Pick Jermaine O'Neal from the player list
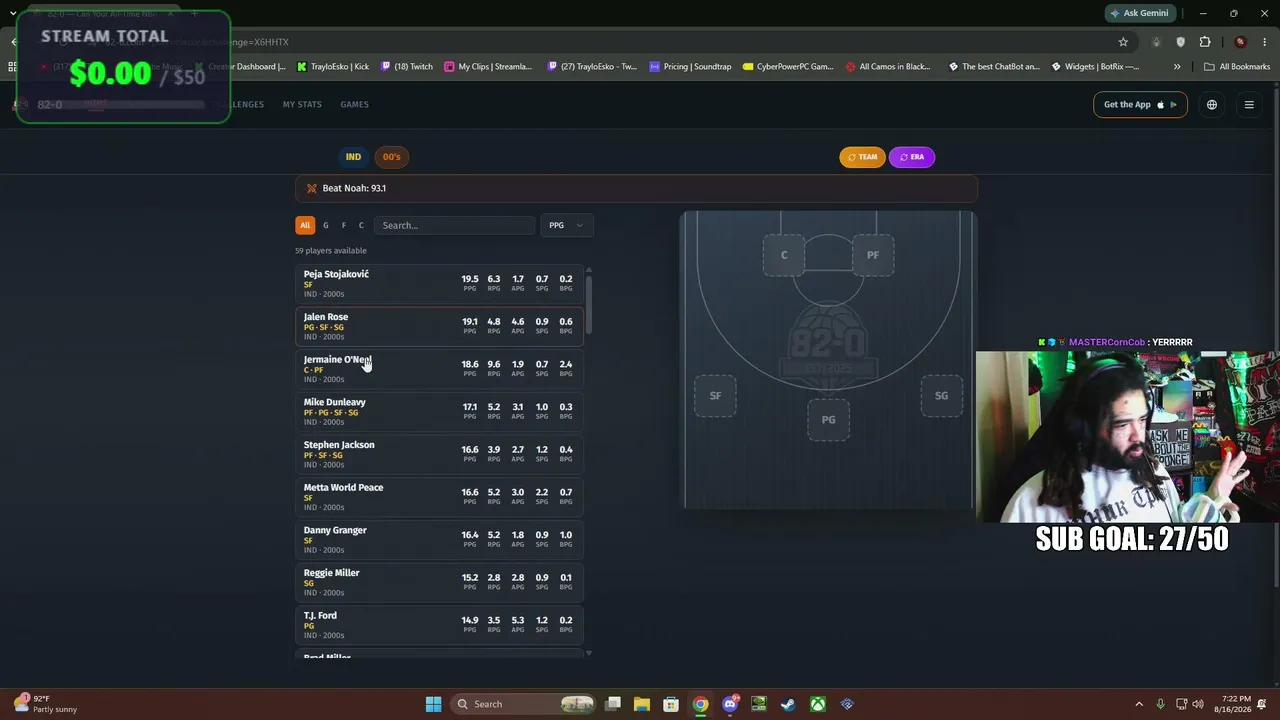Image resolution: width=1280 pixels, height=720 pixels. (x=440, y=369)
